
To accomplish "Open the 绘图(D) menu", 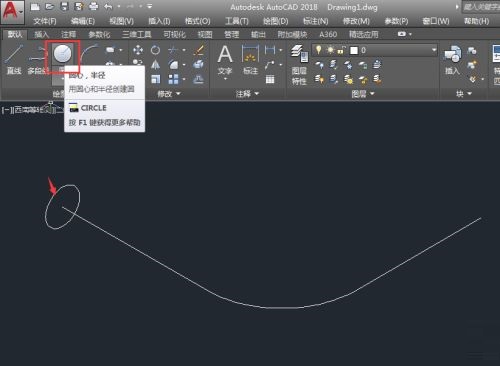I will pos(275,21).
